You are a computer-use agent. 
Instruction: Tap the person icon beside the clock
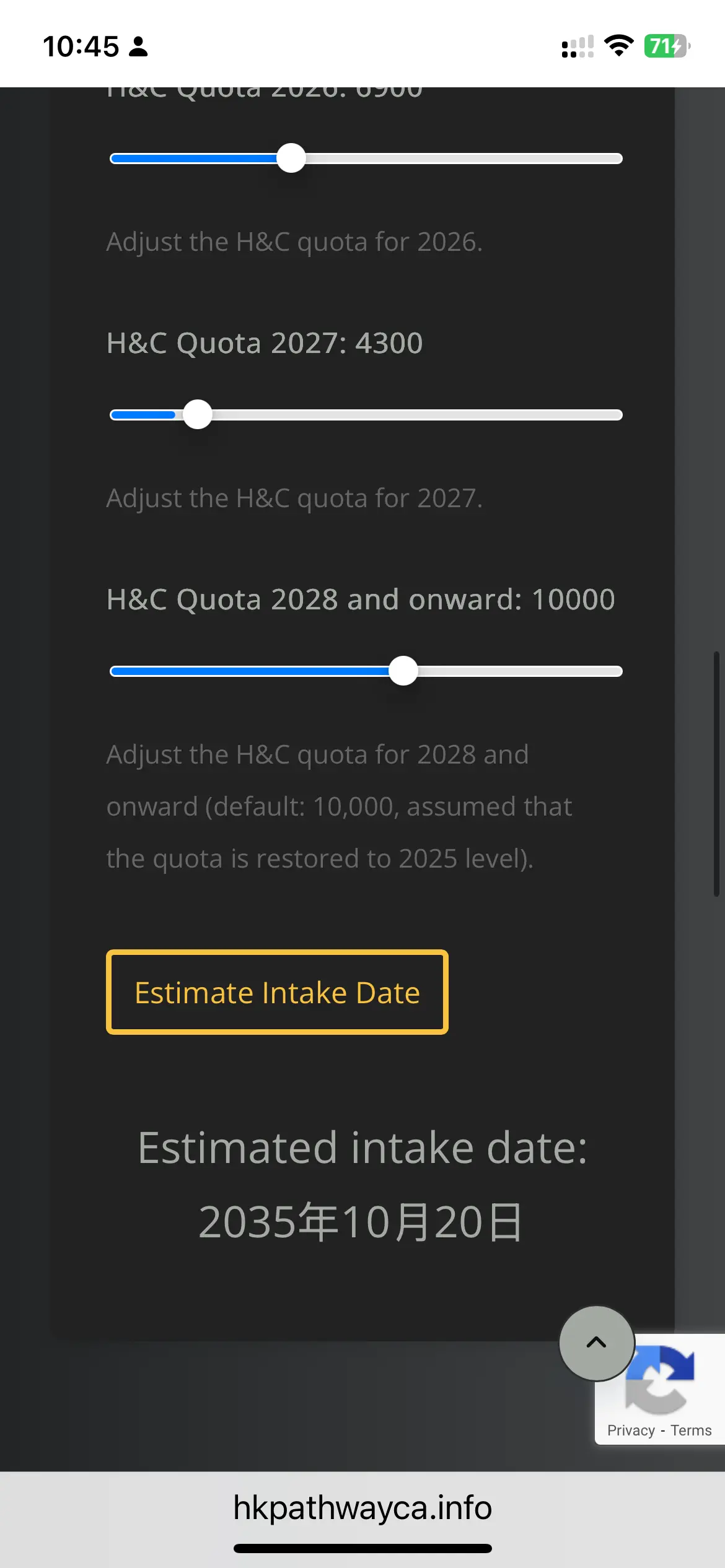(x=138, y=46)
